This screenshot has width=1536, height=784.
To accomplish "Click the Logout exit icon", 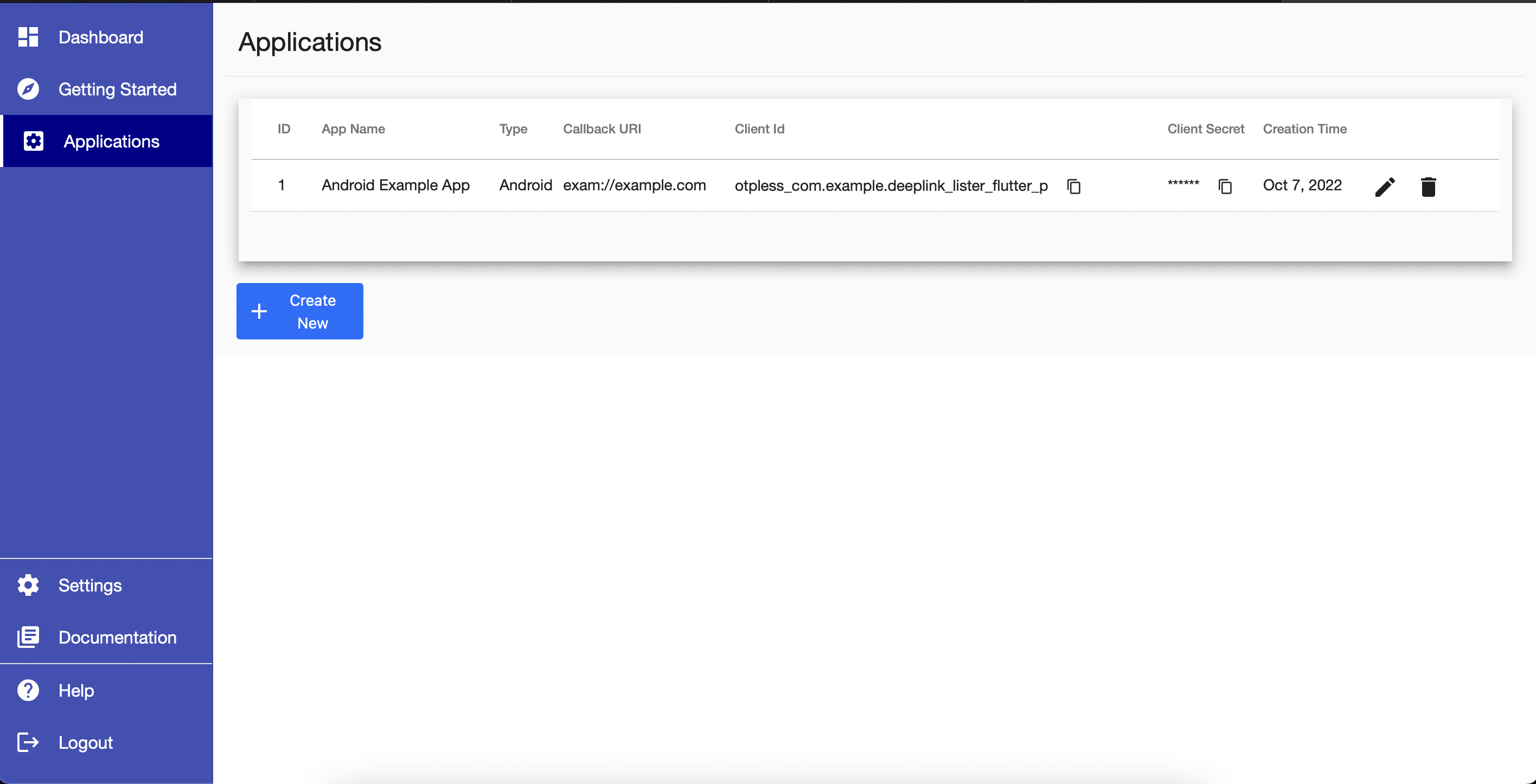I will point(28,742).
